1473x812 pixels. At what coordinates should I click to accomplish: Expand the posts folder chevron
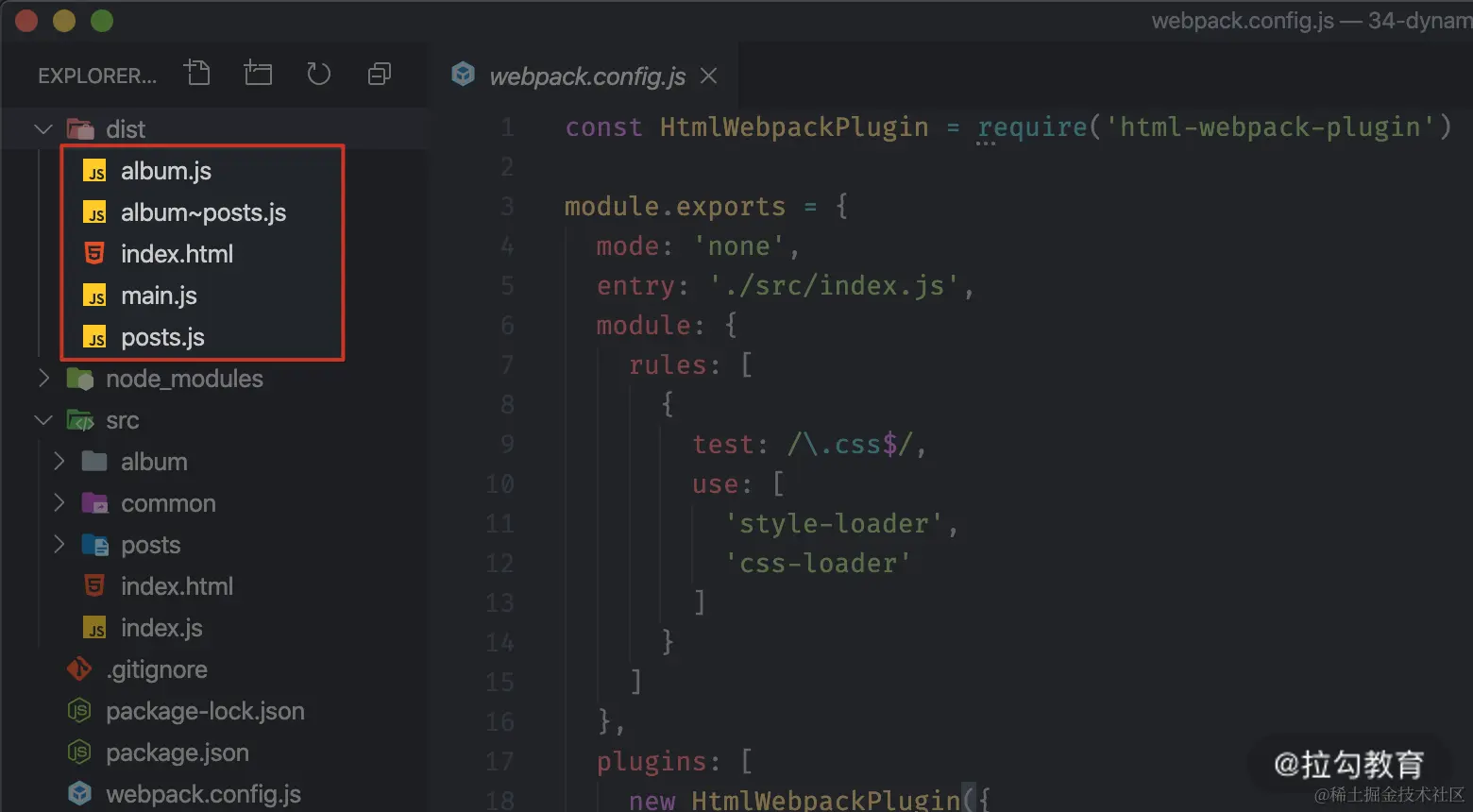coord(59,545)
